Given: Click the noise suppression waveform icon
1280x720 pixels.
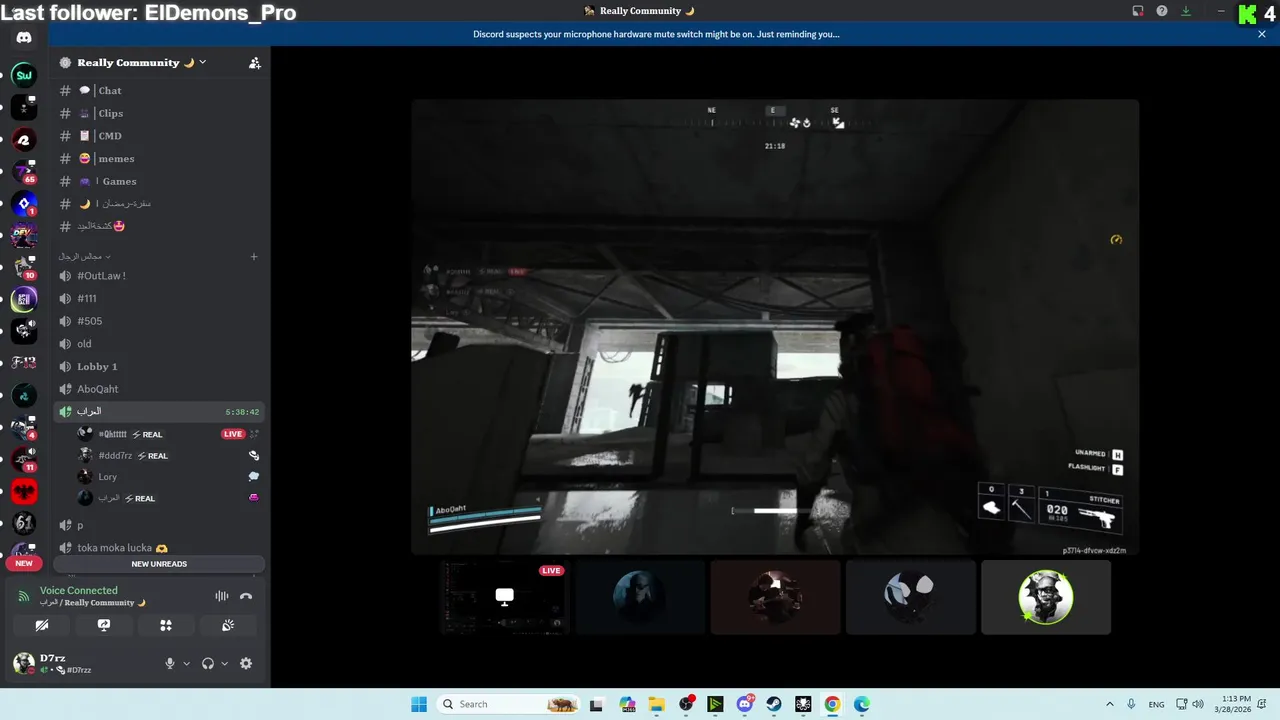Looking at the screenshot, I should point(222,596).
